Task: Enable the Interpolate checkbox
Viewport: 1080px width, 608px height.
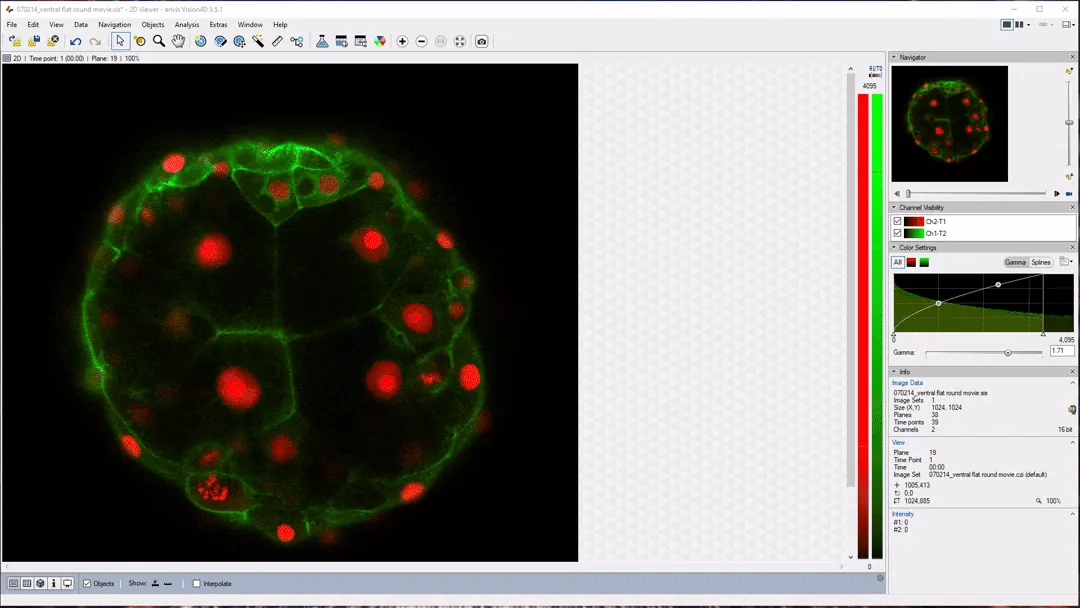Action: pyautogui.click(x=197, y=583)
